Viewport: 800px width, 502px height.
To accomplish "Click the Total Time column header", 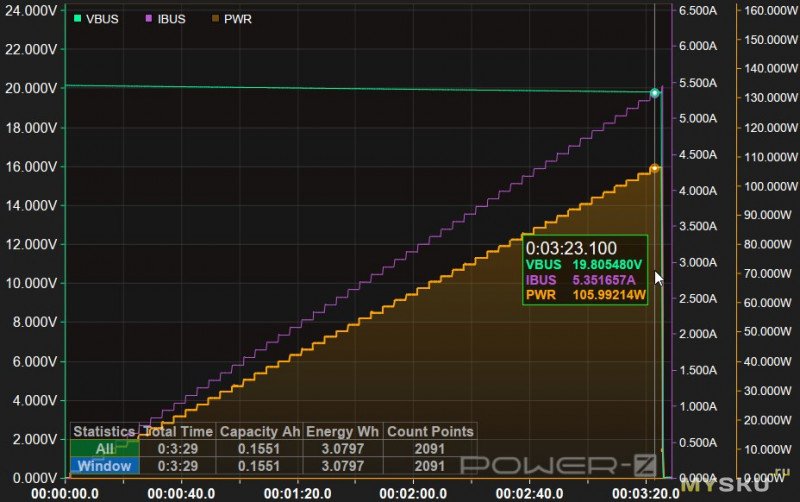I will tap(178, 432).
